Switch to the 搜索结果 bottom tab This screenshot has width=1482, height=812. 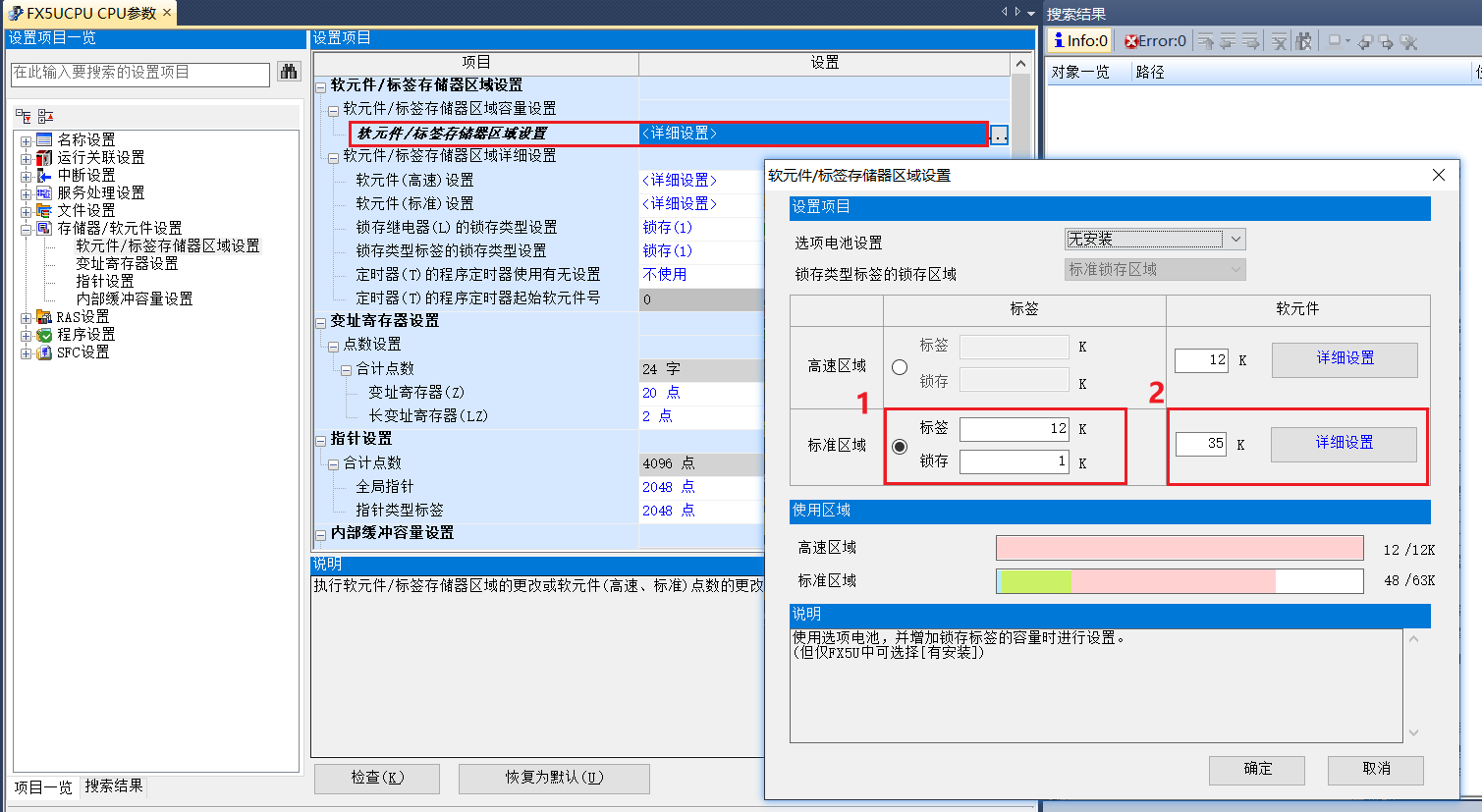114,786
